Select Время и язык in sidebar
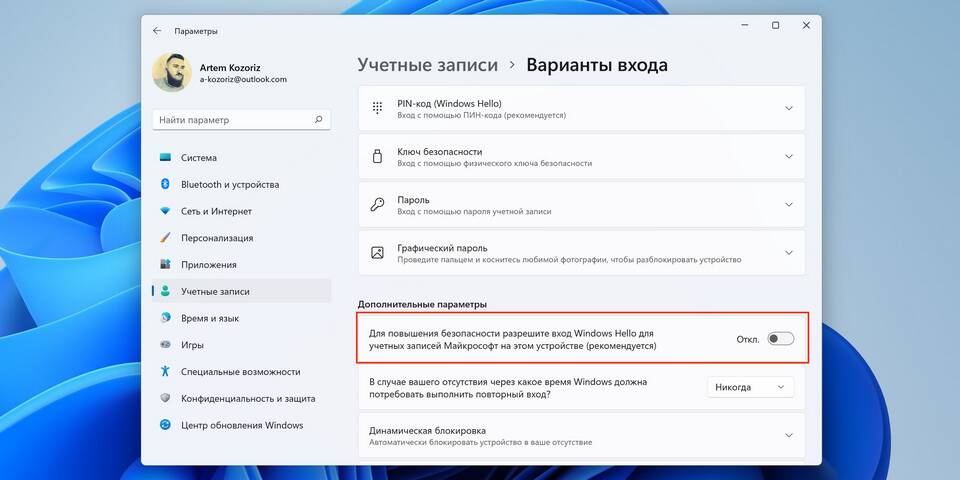Viewport: 960px width, 480px height. (241, 318)
